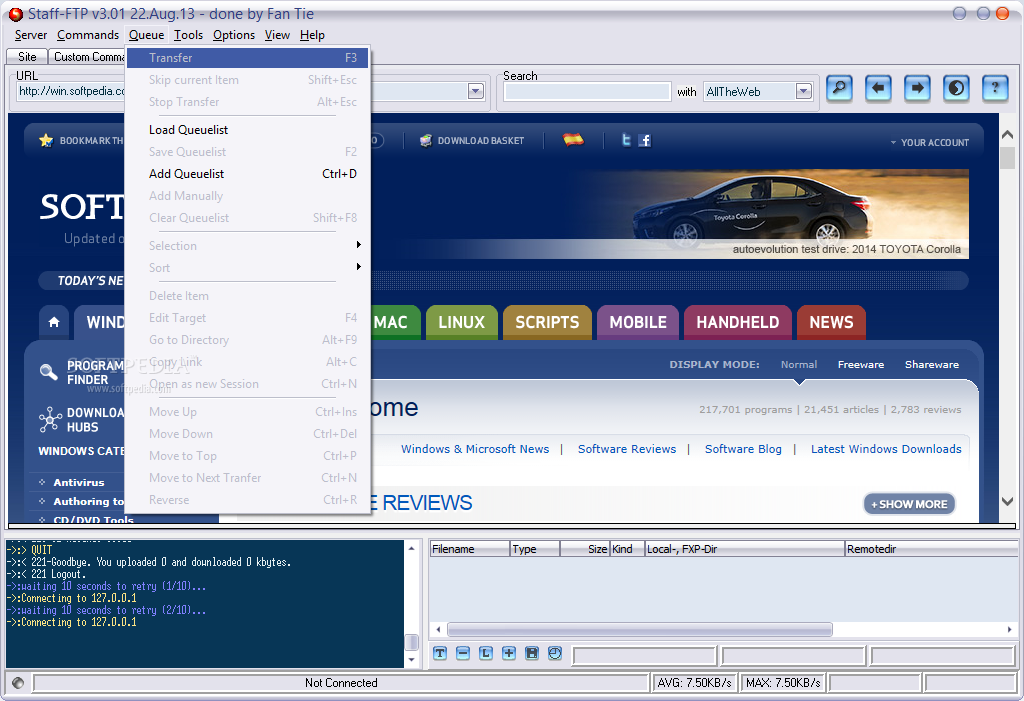Open the MOBILE category tab
This screenshot has height=701, width=1024.
pos(638,322)
